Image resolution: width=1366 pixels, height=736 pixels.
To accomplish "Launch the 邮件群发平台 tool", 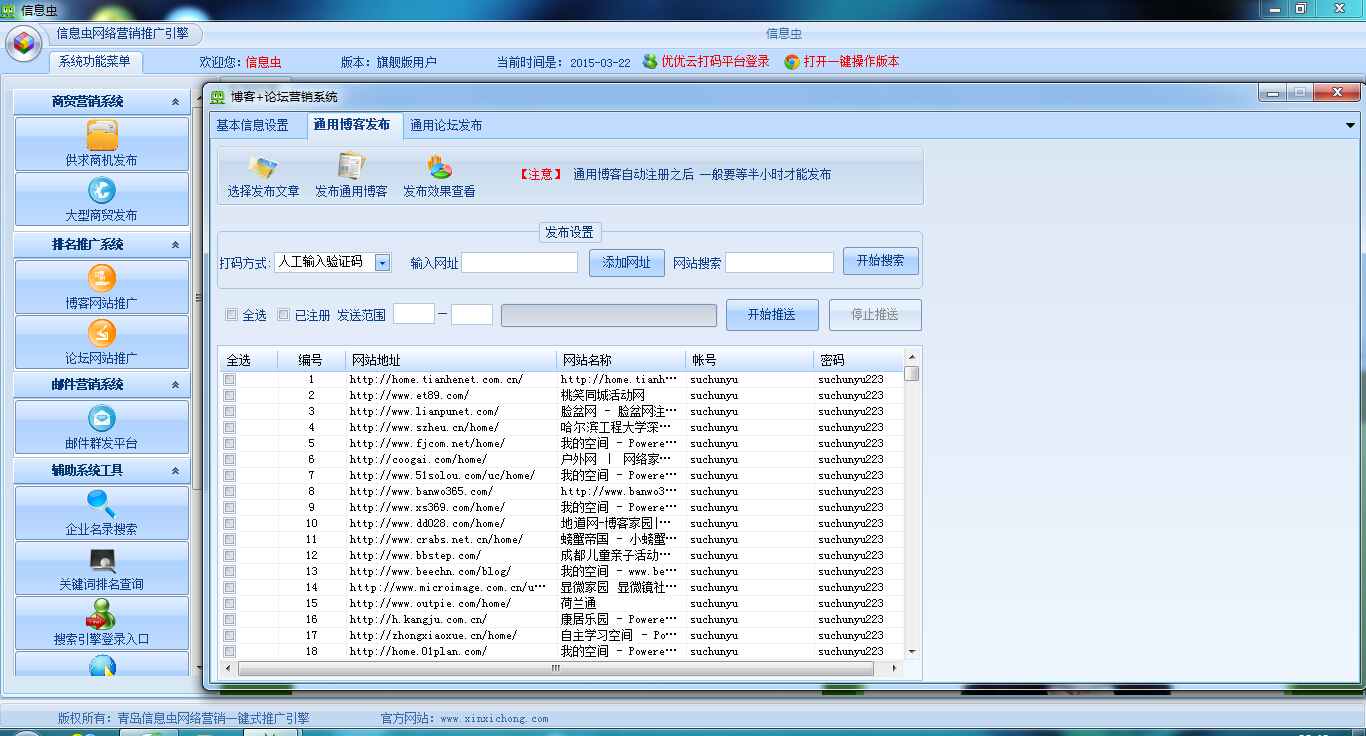I will tap(101, 426).
